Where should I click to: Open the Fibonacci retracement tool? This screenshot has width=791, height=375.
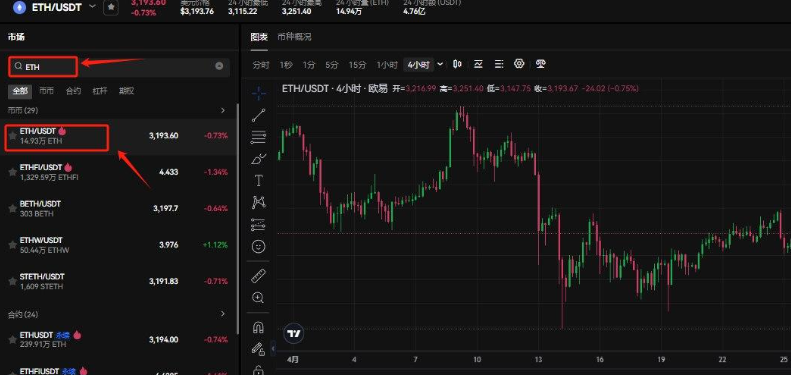[x=259, y=137]
